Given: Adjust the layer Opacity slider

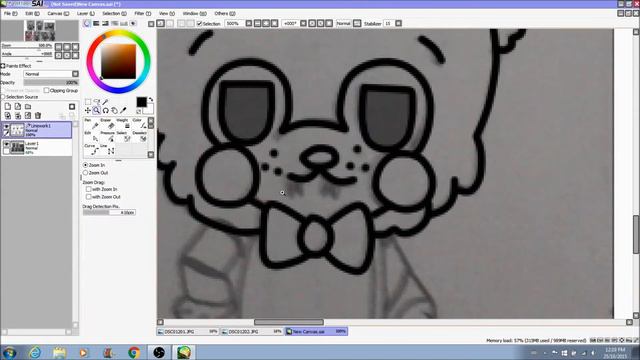Looking at the screenshot, I should click(x=51, y=82).
